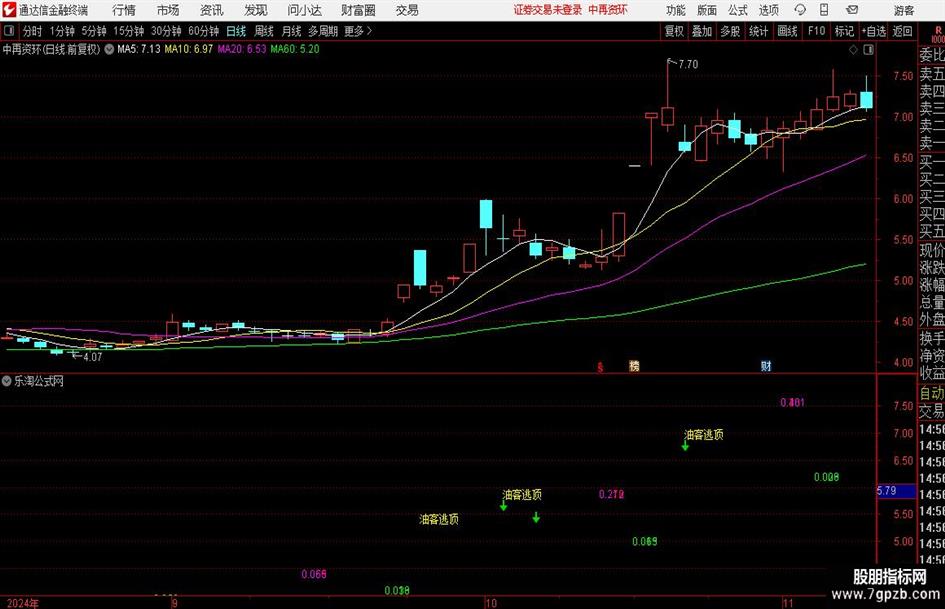The height and width of the screenshot is (609, 945).
Task: Open the 公式 menu
Action: point(737,10)
